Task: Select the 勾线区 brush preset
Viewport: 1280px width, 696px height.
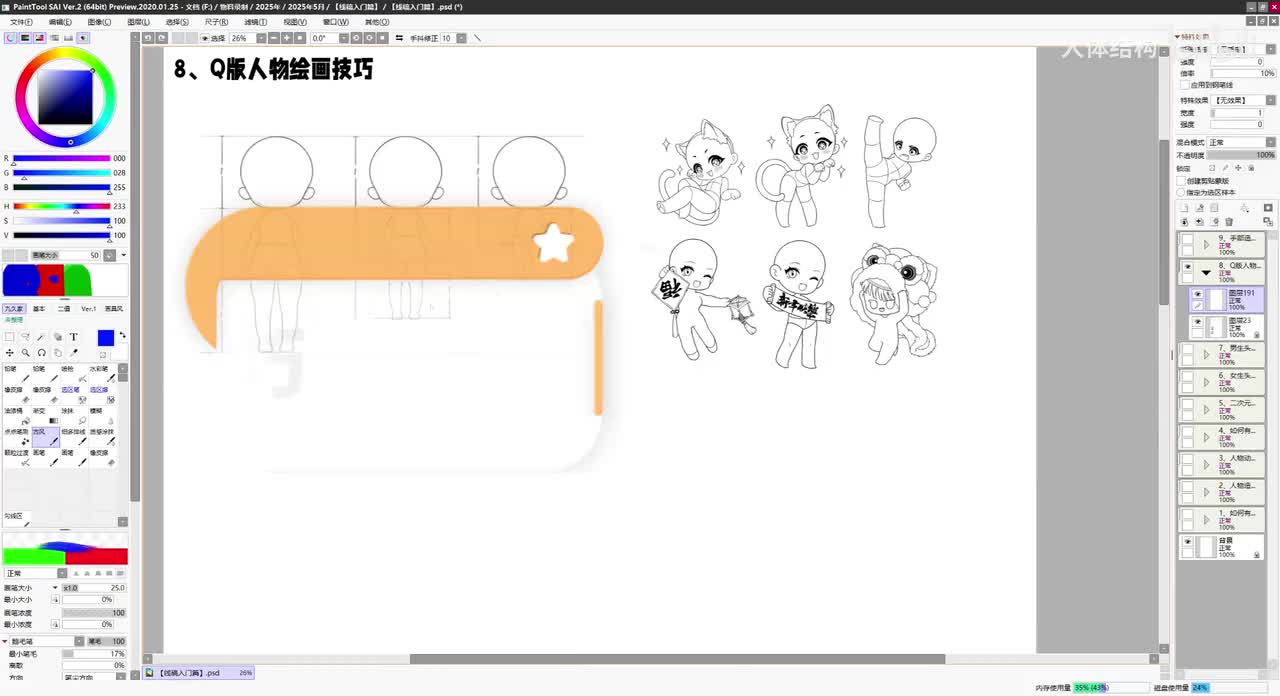Action: [17, 520]
